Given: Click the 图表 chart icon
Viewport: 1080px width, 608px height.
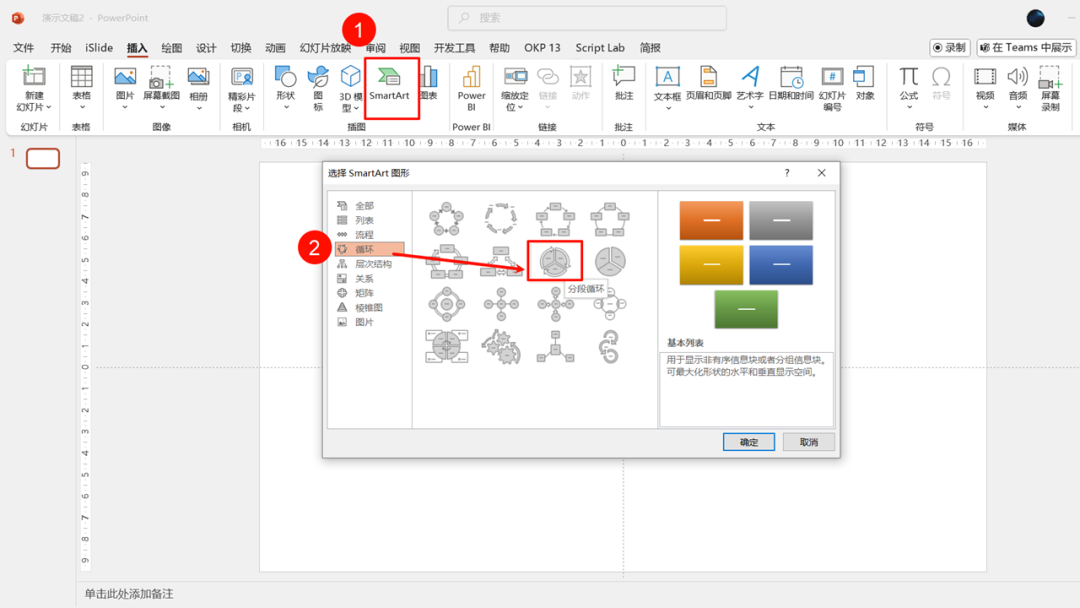Looking at the screenshot, I should point(428,76).
